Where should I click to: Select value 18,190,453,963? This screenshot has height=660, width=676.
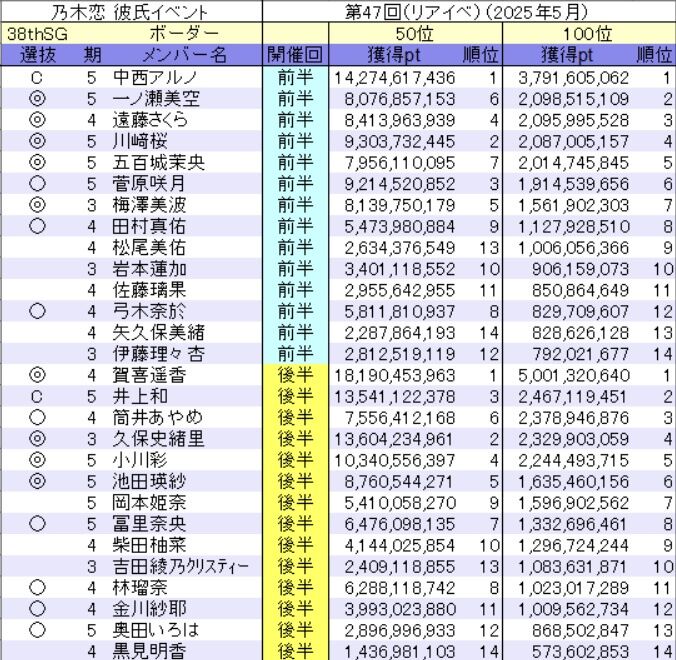pos(394,375)
